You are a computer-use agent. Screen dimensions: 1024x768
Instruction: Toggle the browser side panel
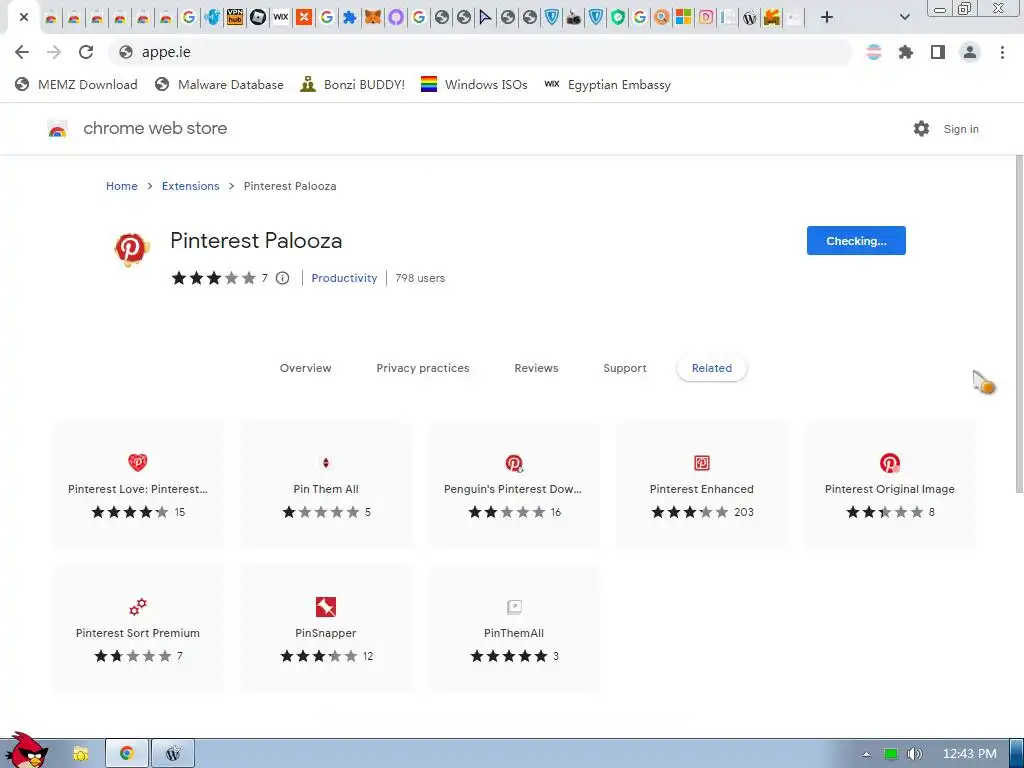938,52
